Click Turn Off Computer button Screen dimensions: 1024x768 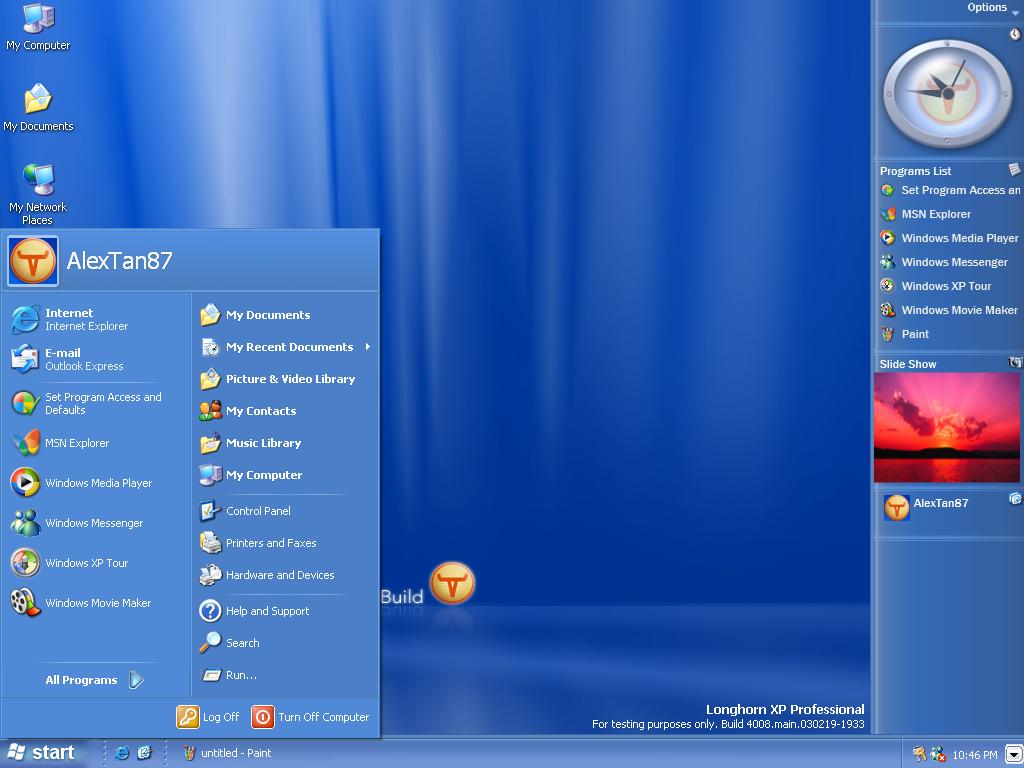[x=310, y=717]
